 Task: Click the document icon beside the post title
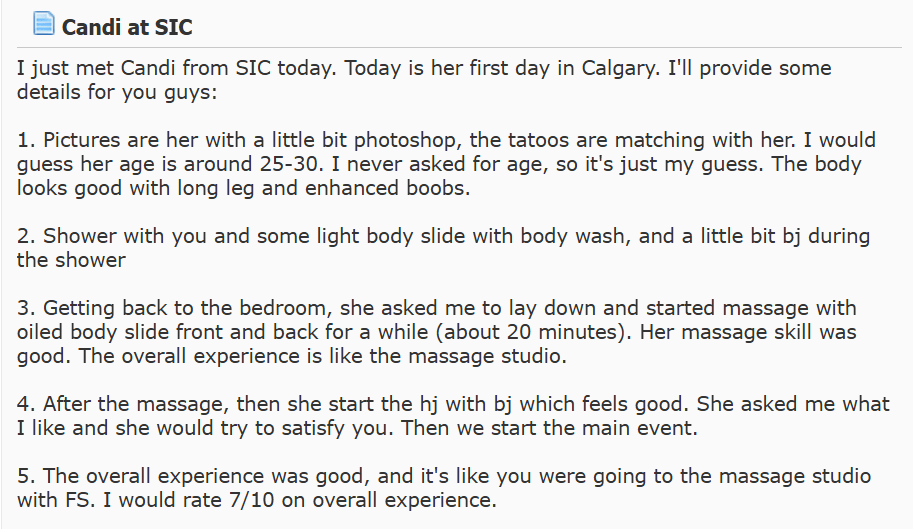pyautogui.click(x=43, y=23)
